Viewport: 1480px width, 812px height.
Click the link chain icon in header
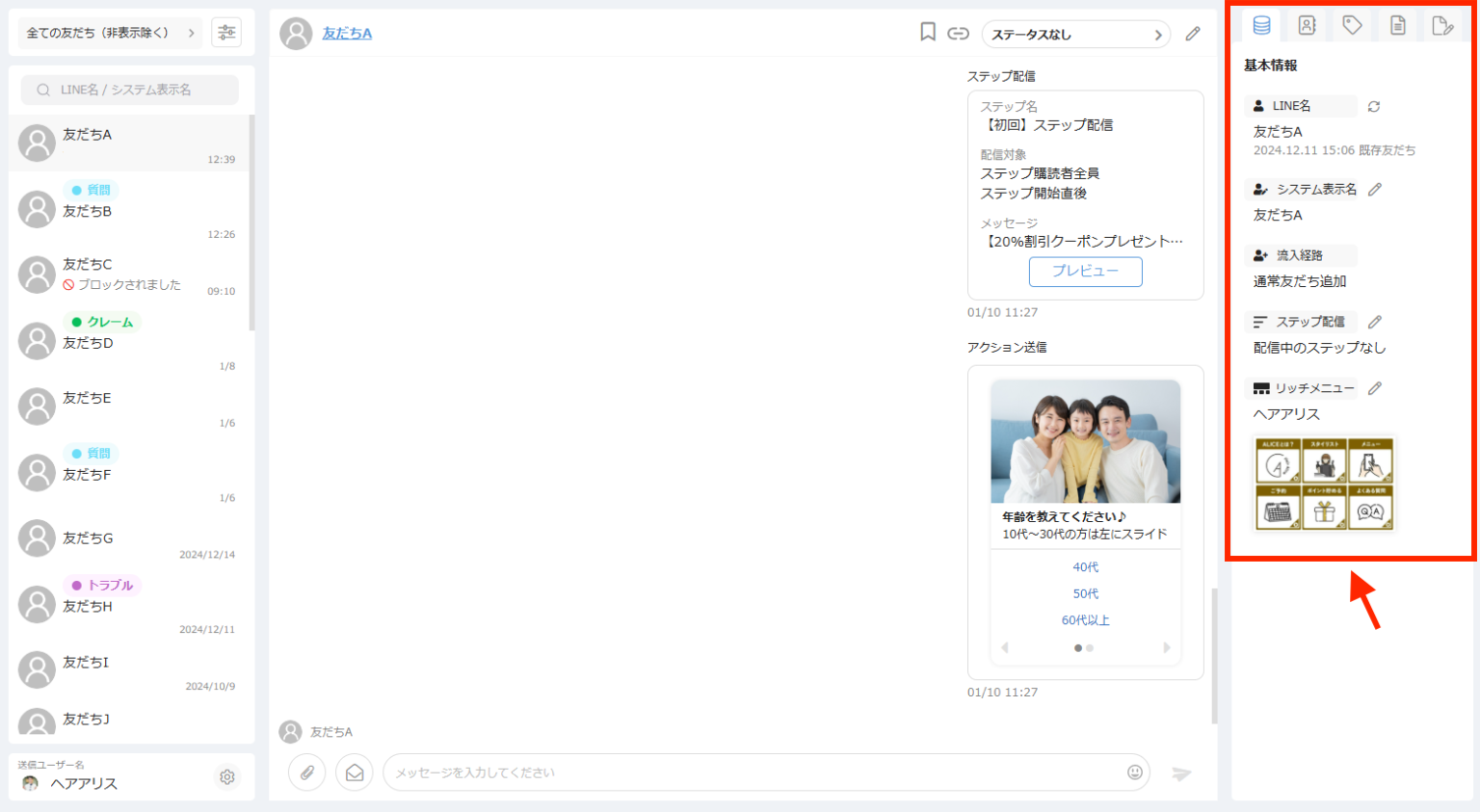[958, 34]
